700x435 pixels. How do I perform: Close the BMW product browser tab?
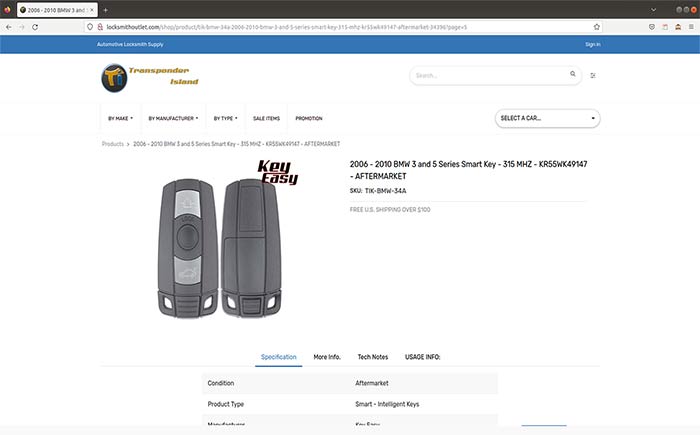(92, 10)
